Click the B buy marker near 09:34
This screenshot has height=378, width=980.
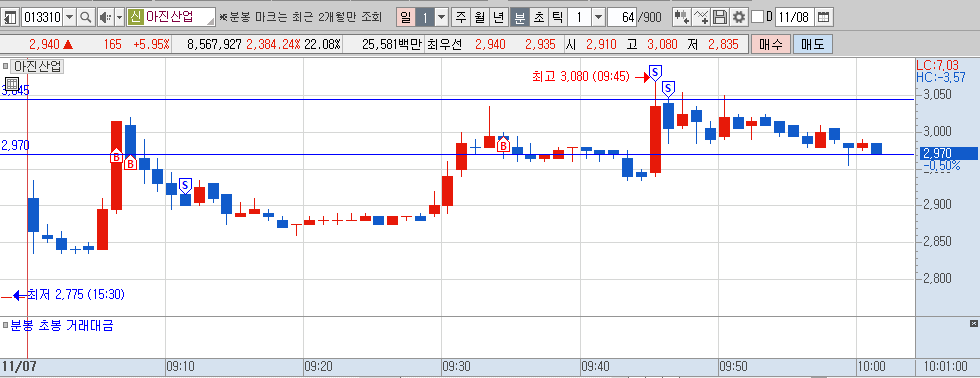(503, 146)
